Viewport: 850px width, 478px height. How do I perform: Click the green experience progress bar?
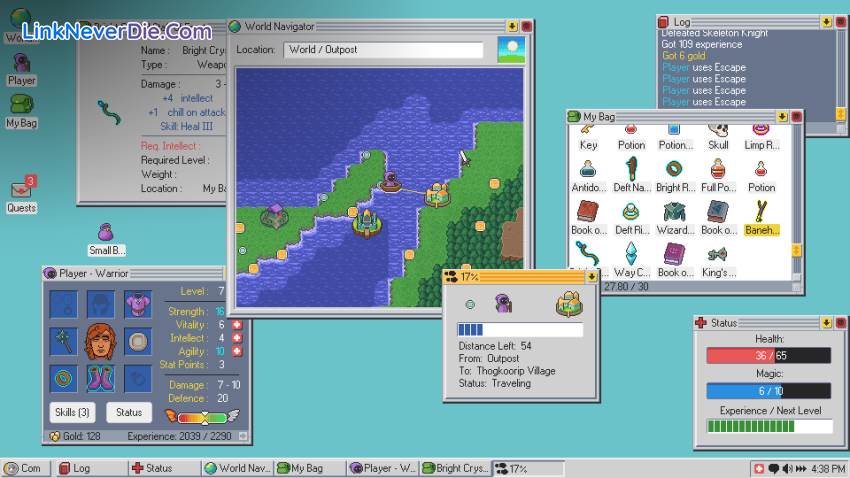click(770, 427)
